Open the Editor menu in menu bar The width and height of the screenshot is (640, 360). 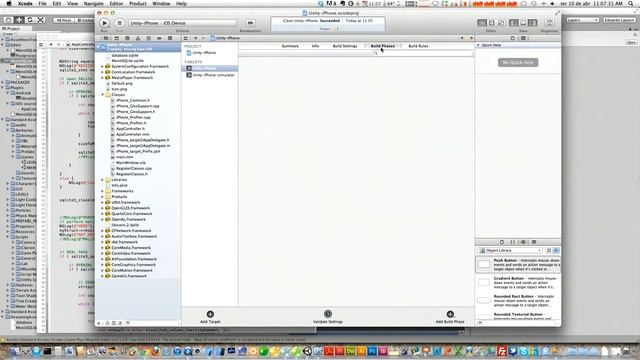coord(116,3)
